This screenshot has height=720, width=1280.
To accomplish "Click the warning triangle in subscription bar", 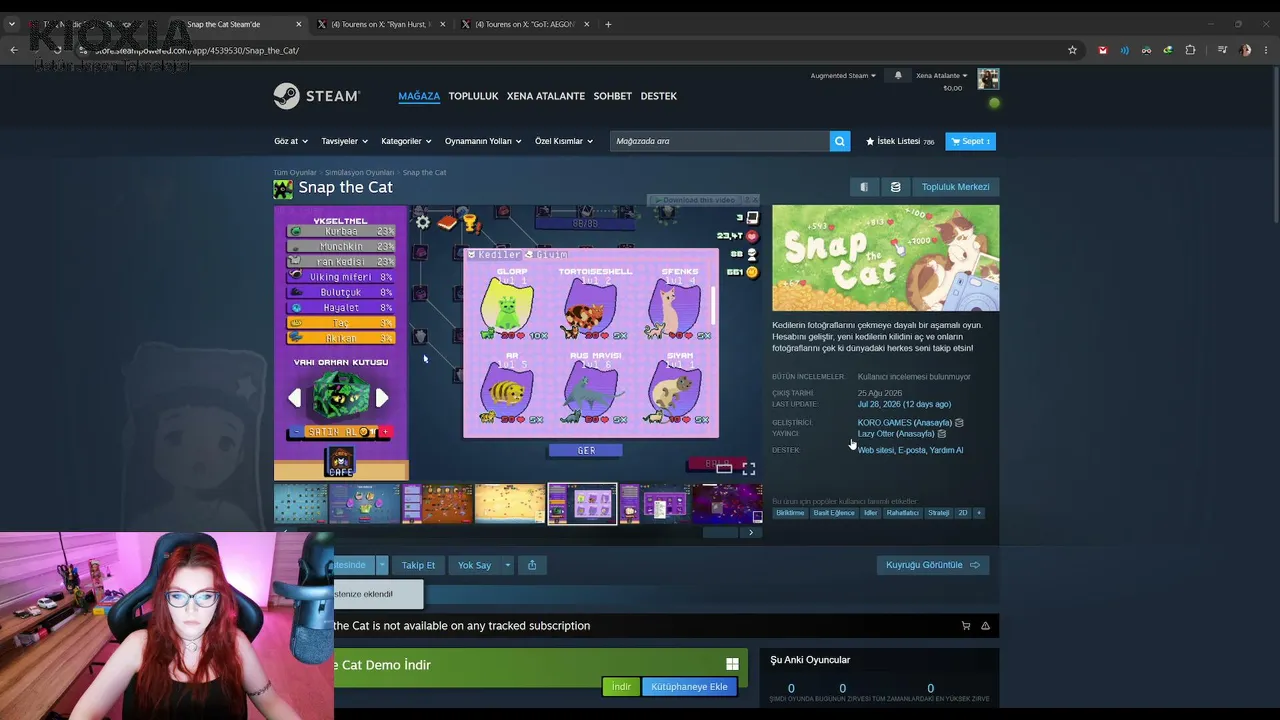I will click(985, 626).
